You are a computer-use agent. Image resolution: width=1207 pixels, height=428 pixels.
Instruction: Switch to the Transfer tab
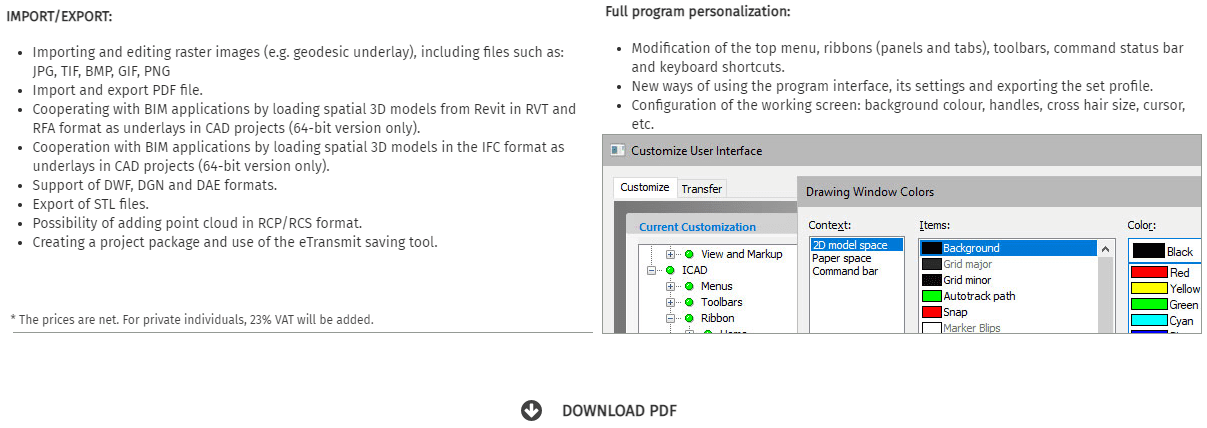[x=702, y=188]
